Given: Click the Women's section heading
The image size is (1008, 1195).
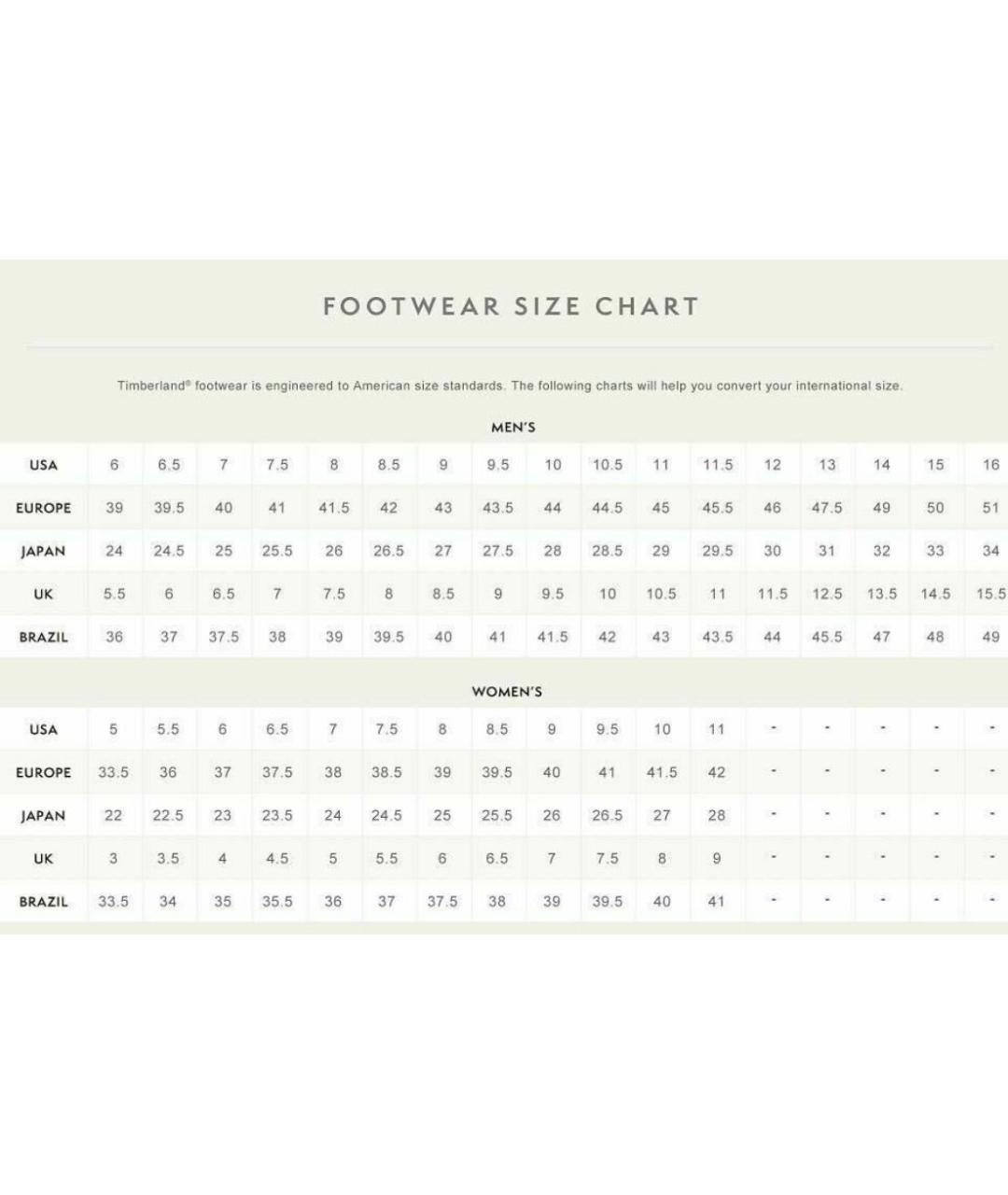Looking at the screenshot, I should (x=507, y=692).
